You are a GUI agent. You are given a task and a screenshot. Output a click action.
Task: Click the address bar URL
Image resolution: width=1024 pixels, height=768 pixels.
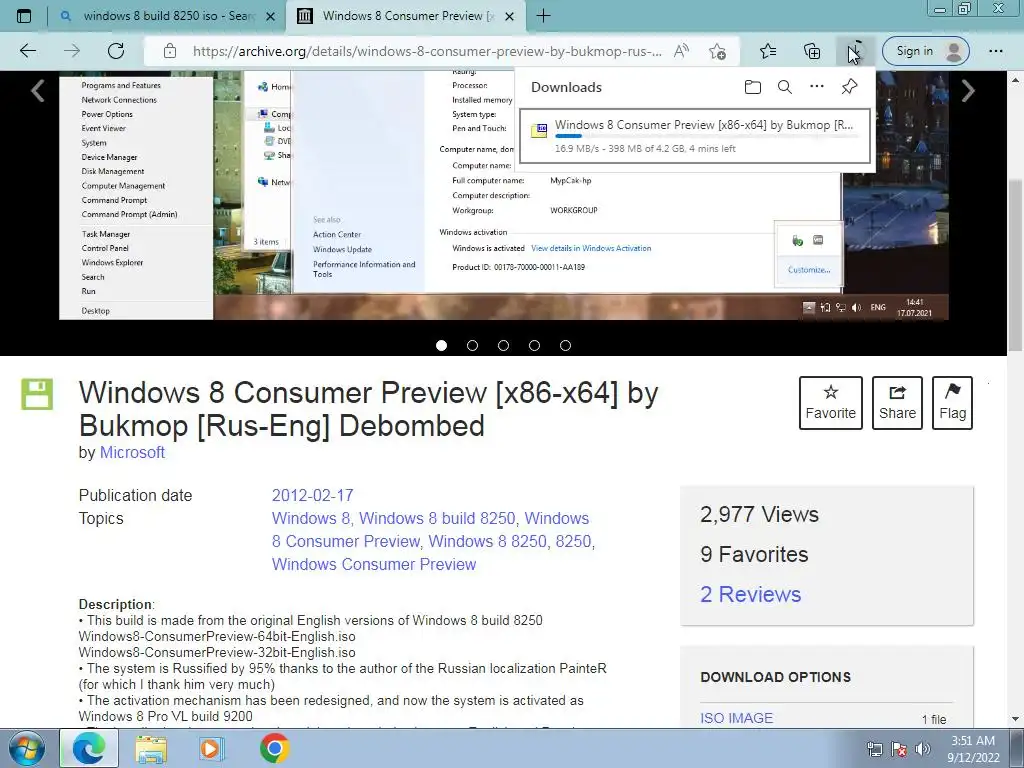[427, 51]
